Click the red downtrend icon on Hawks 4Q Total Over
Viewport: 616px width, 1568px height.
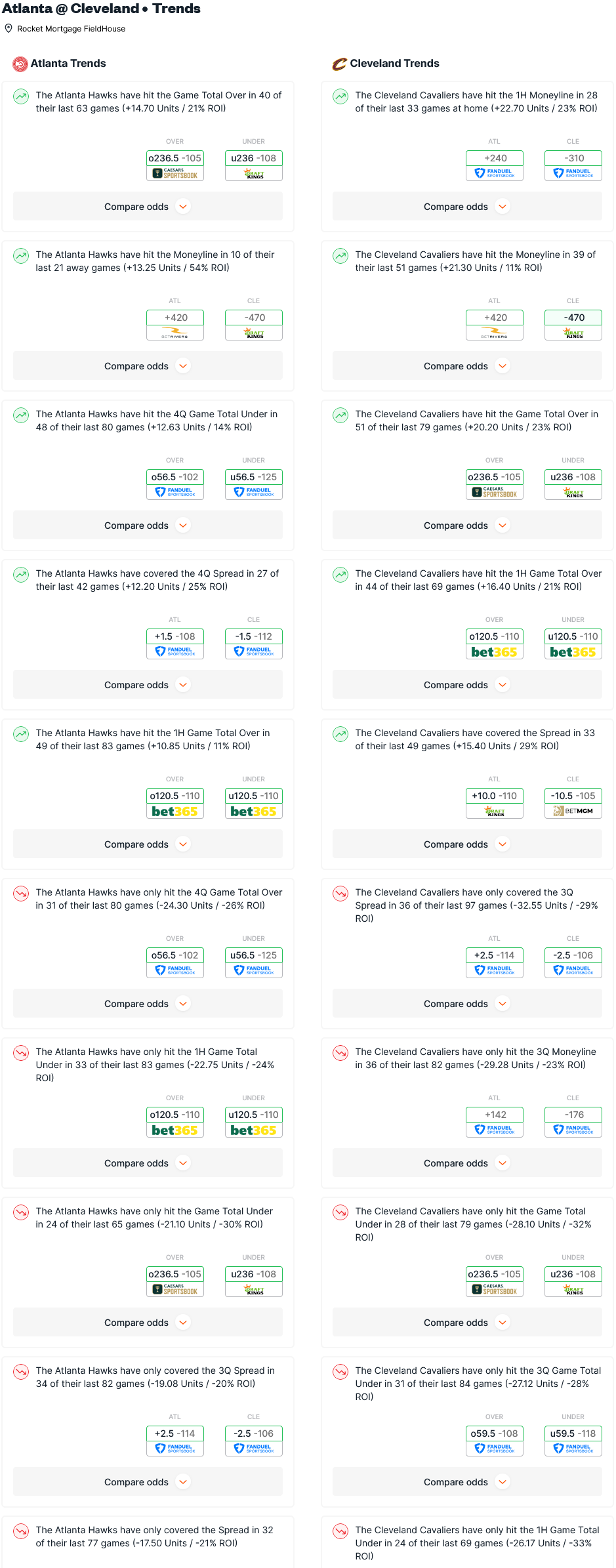point(21,894)
